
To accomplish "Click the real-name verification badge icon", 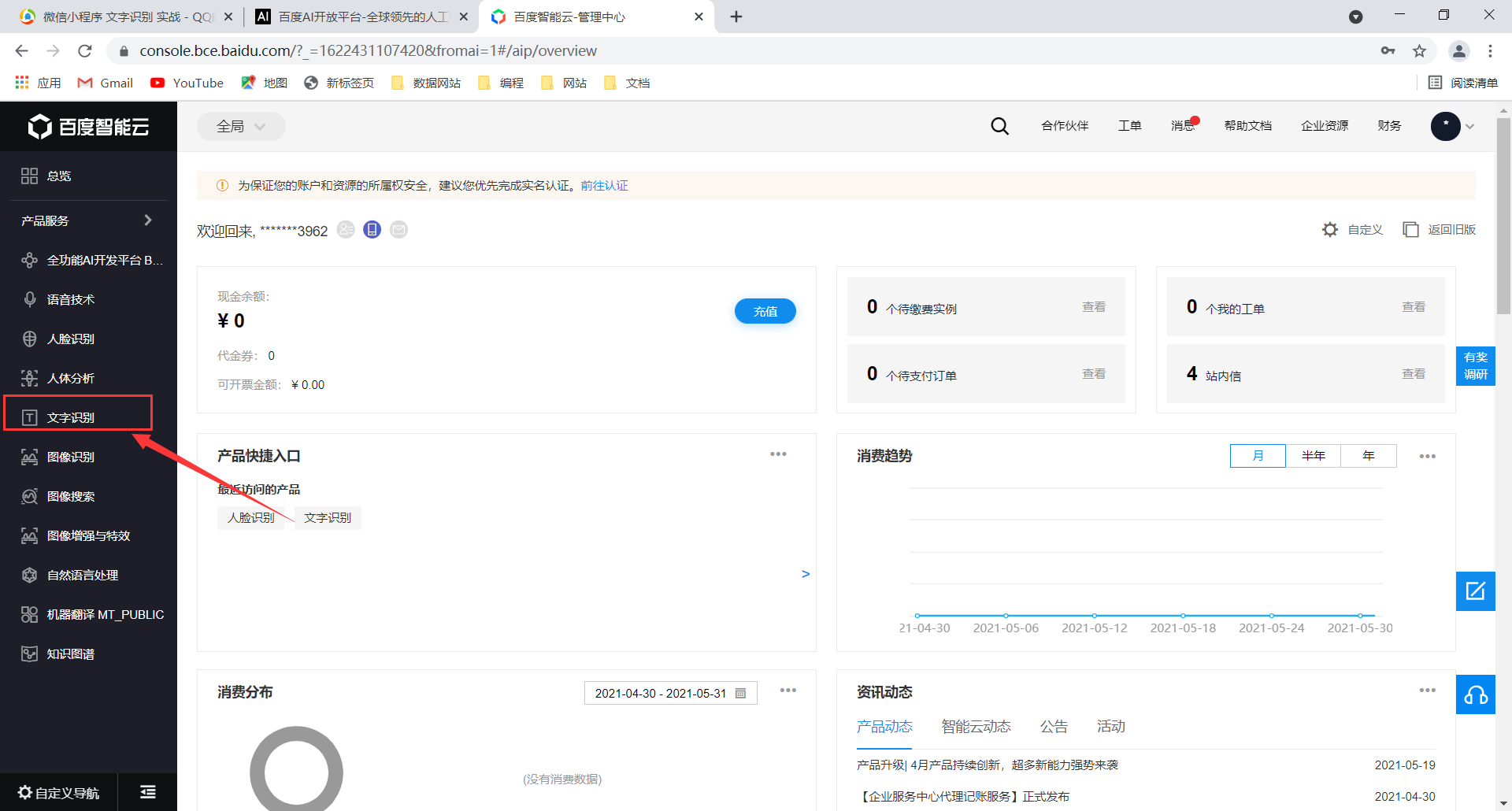I will tap(346, 229).
